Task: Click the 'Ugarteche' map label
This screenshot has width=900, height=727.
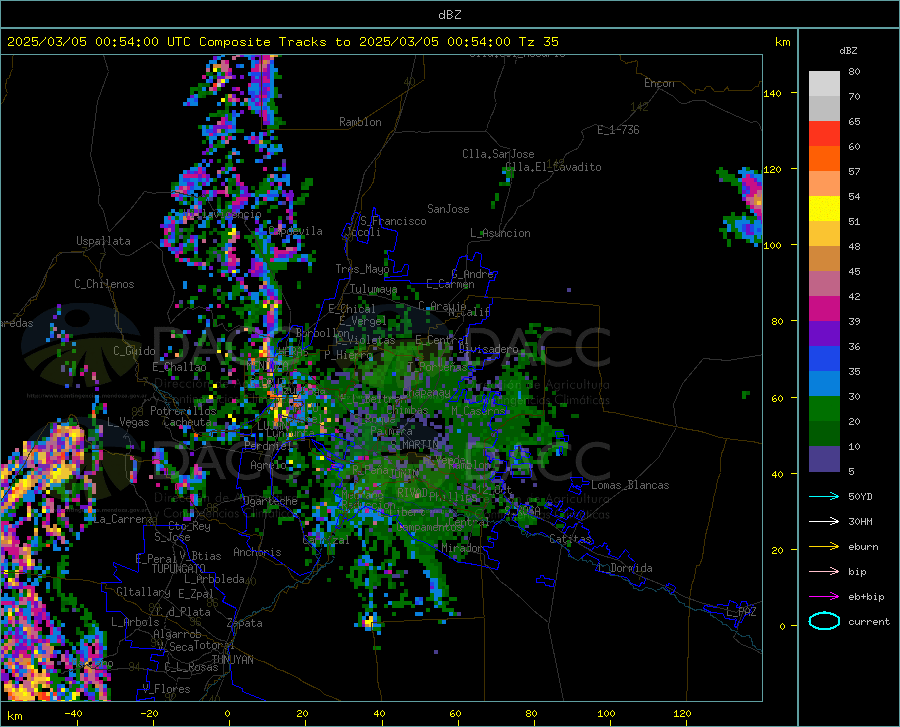Action: pyautogui.click(x=270, y=501)
